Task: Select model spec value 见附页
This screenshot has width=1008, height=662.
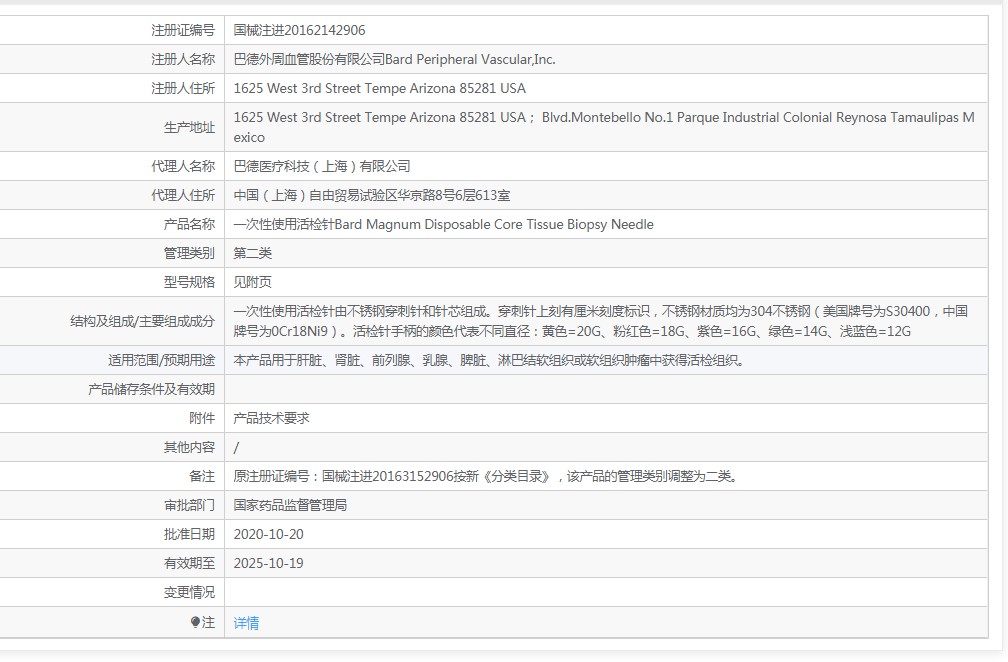Action: (x=253, y=282)
